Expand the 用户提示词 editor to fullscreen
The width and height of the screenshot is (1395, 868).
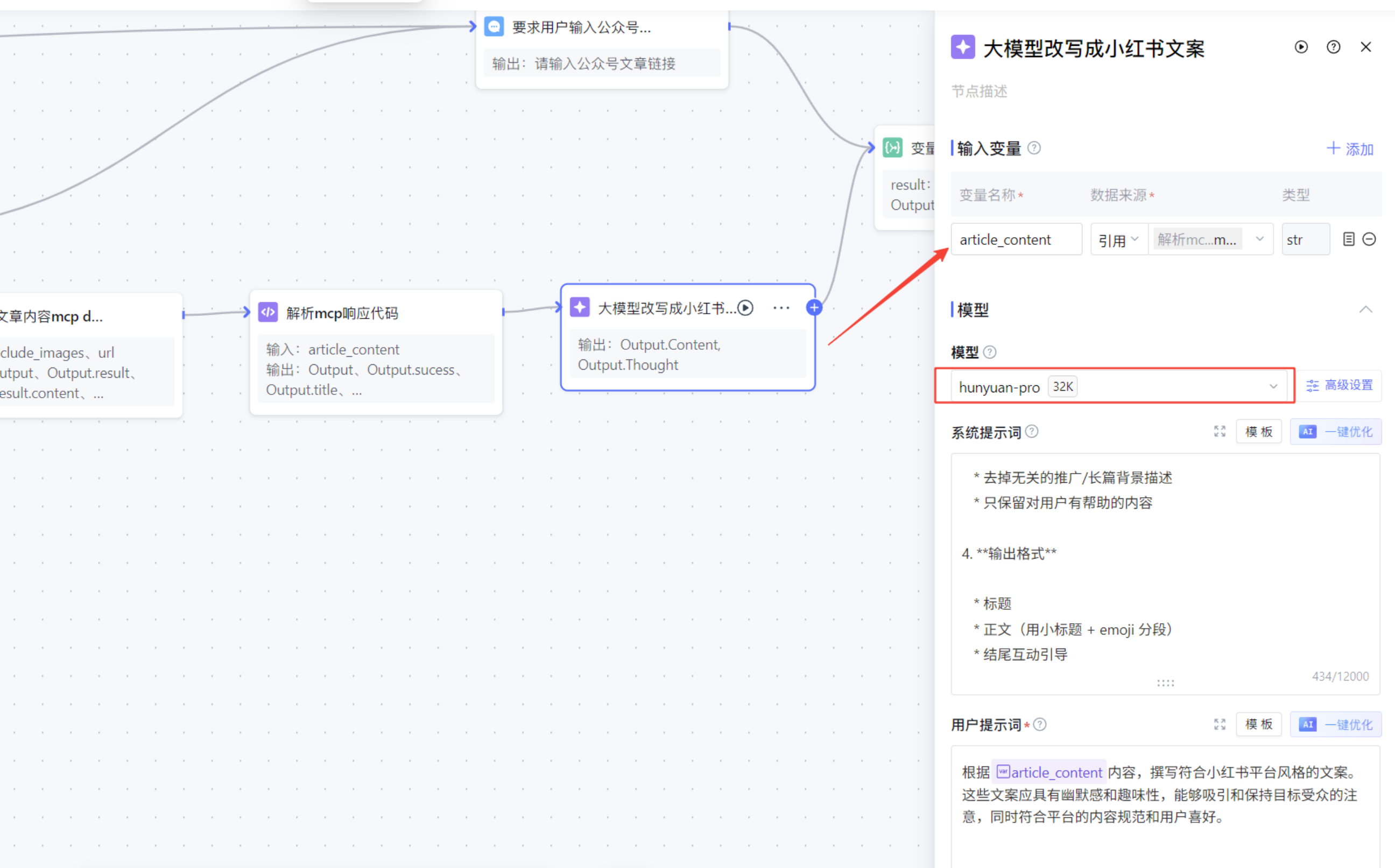(x=1220, y=724)
